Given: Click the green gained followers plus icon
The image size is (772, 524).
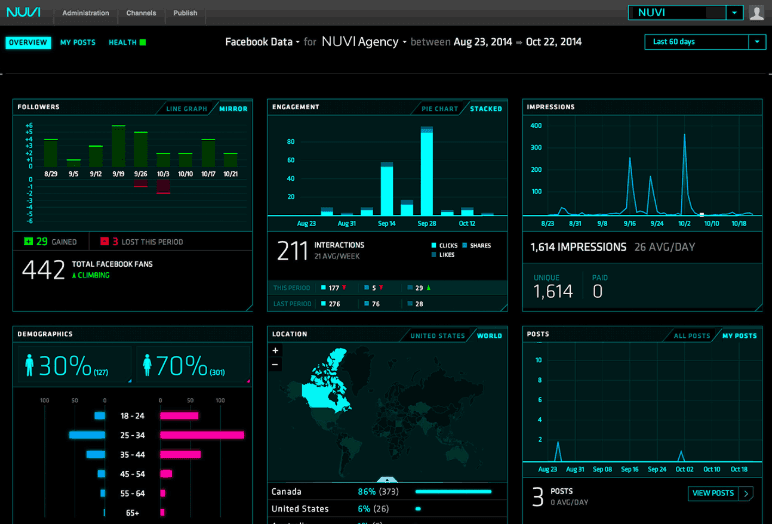Looking at the screenshot, I should coord(28,241).
